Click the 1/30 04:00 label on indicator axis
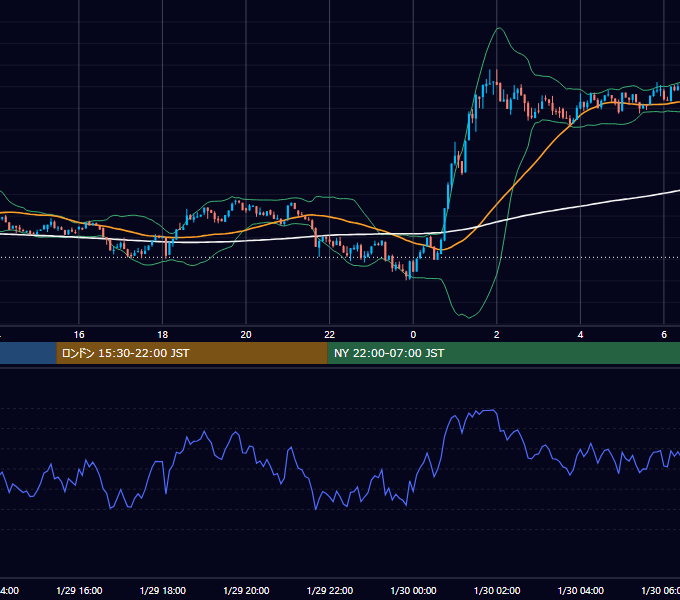Viewport: 680px width, 600px height. tap(581, 591)
